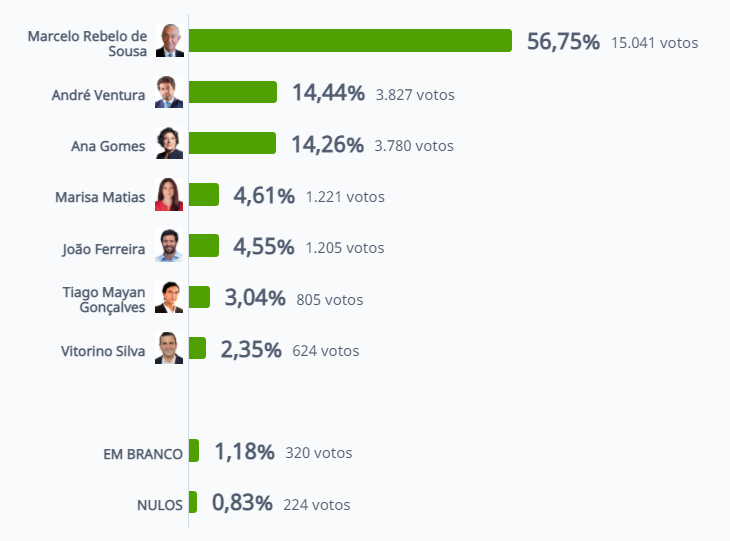This screenshot has width=730, height=541.
Task: Select the 56,75% green result bar
Action: point(350,41)
